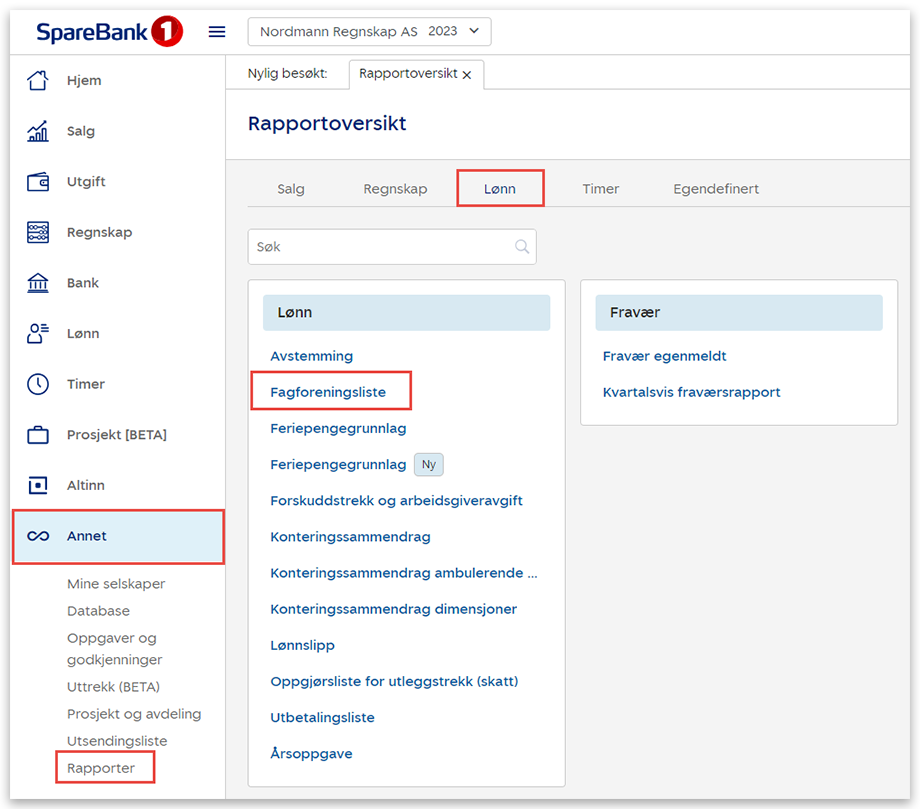Select the Regnskap abacus icon
Image resolution: width=920 pixels, height=809 pixels.
coord(38,232)
